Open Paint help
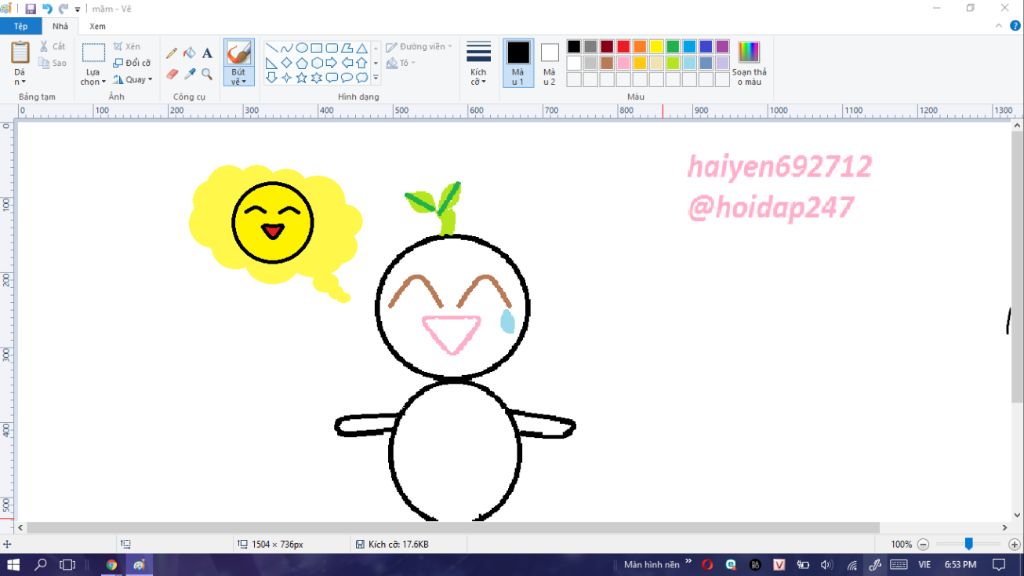The image size is (1024, 576). (1015, 26)
